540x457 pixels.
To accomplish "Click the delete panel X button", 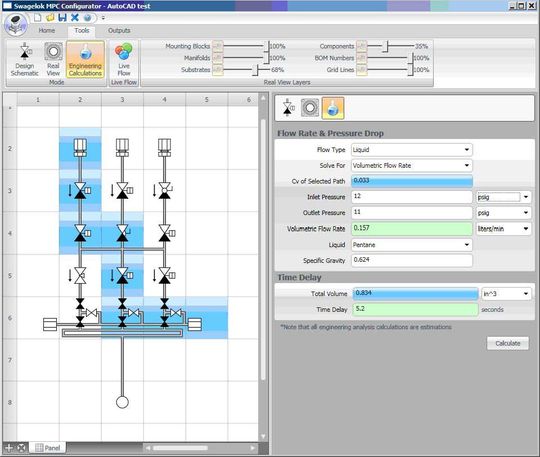I will (x=22, y=448).
